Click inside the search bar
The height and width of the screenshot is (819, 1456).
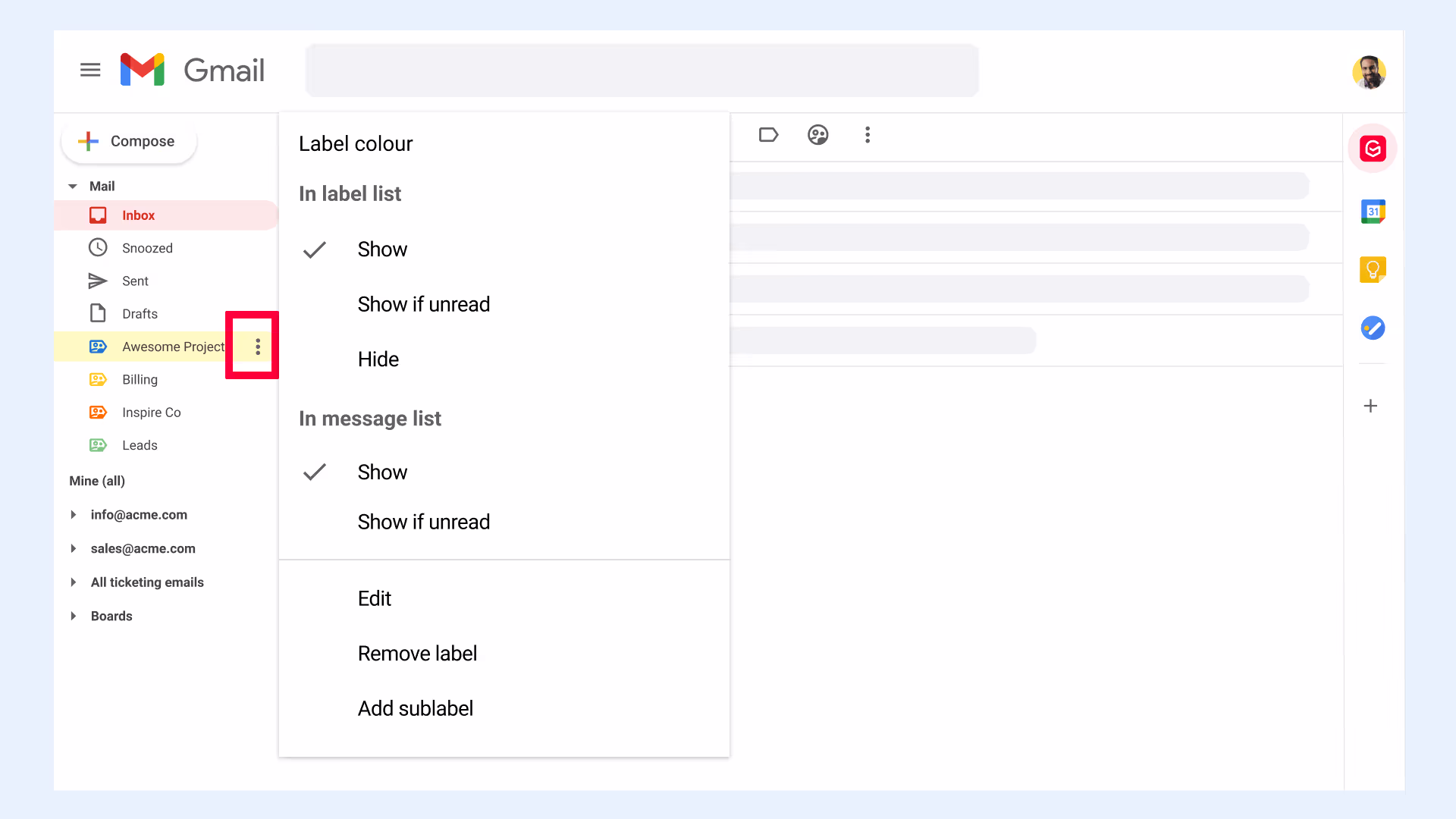coord(642,70)
